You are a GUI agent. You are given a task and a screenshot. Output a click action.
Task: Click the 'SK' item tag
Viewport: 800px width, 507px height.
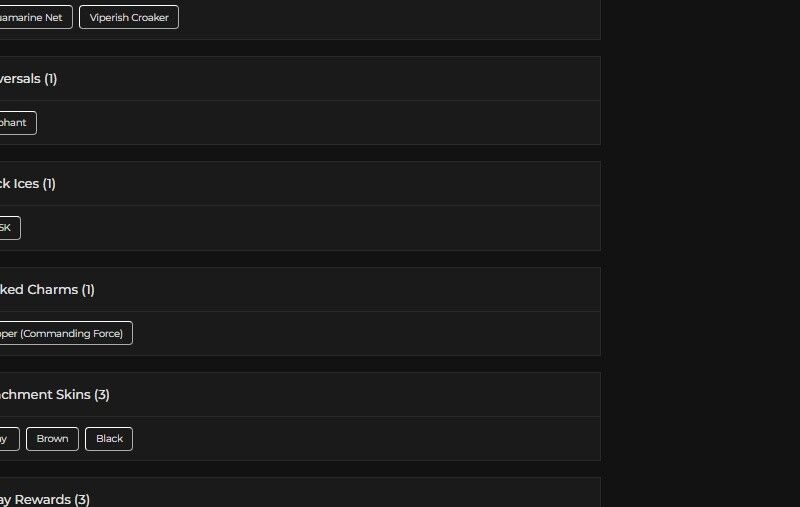coord(8,228)
